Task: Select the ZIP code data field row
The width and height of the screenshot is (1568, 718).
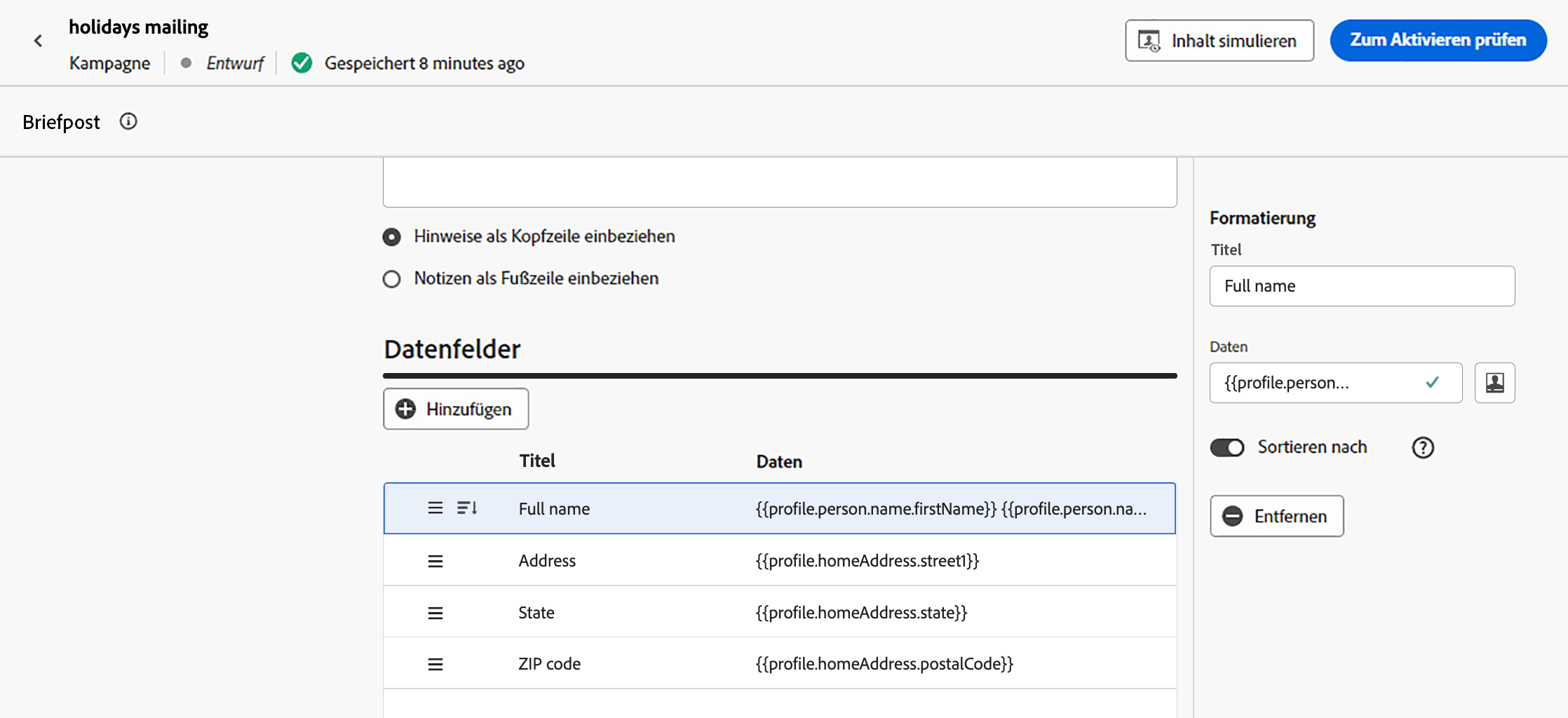Action: click(x=778, y=663)
